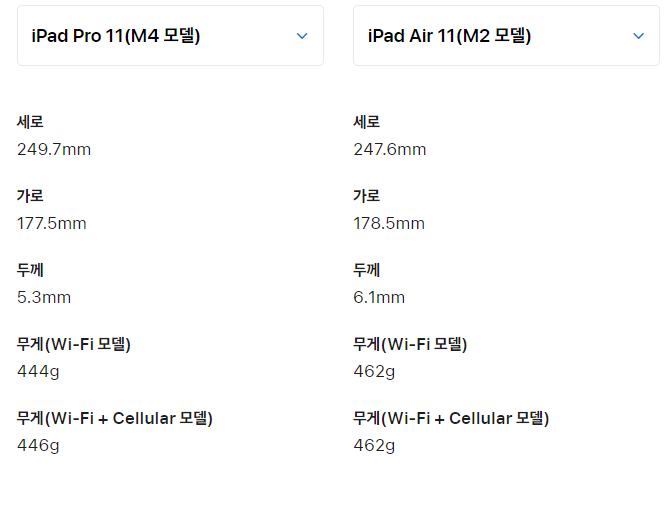Image resolution: width=670 pixels, height=516 pixels.
Task: Click the 5.3mm thickness value
Action: click(x=44, y=298)
